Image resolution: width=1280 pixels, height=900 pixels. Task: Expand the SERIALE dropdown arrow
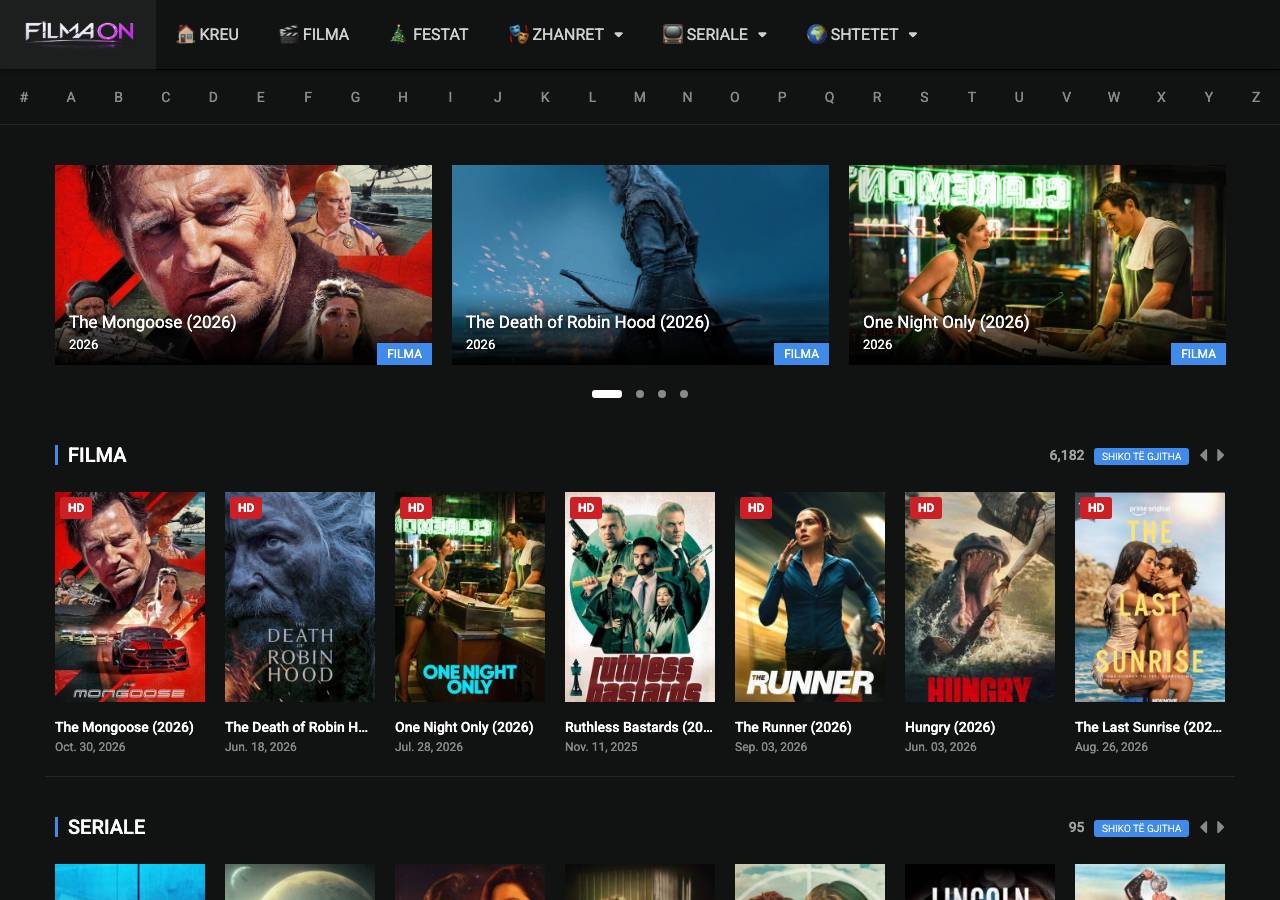(762, 35)
